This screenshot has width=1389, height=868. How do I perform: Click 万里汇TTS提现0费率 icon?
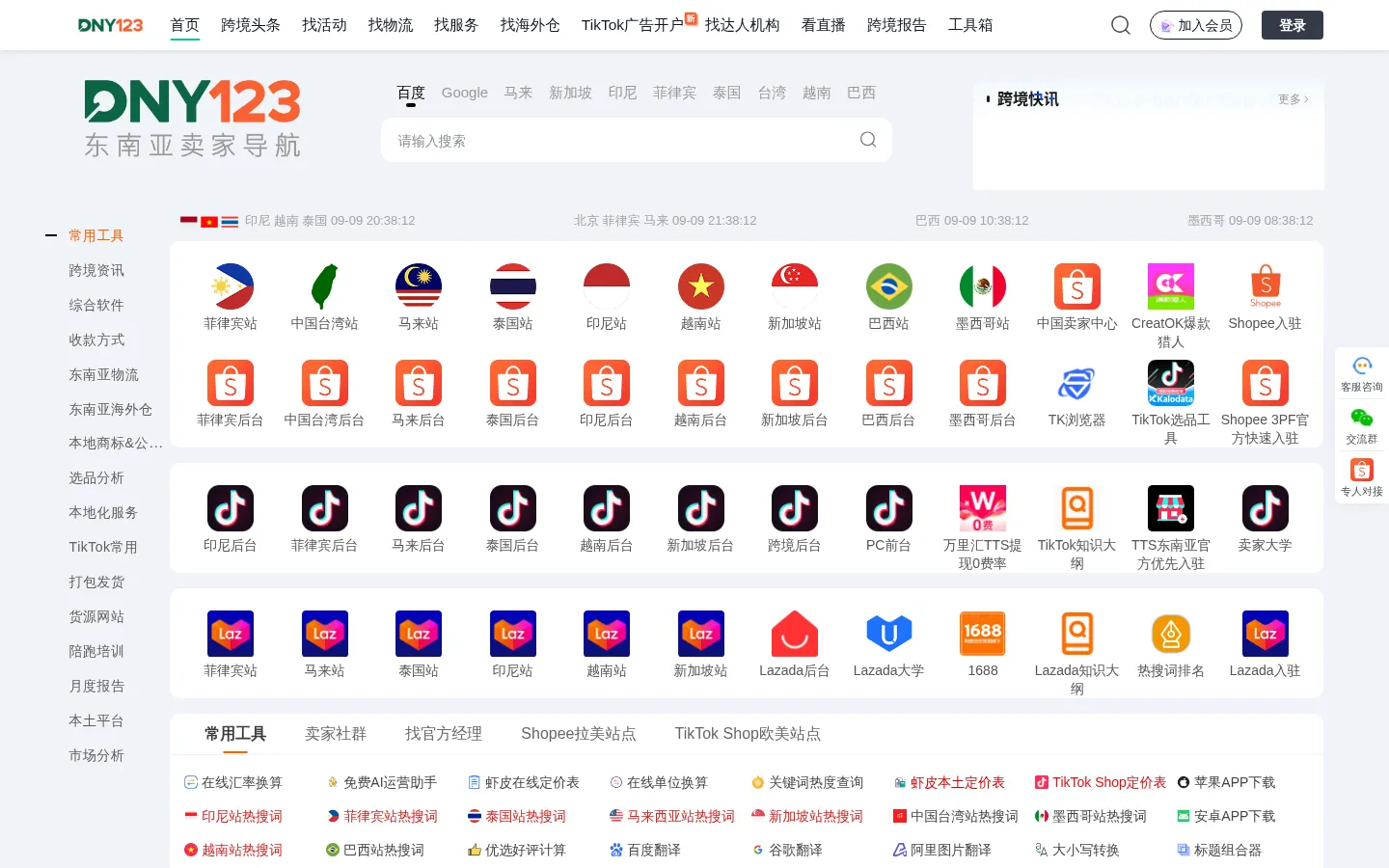983,508
